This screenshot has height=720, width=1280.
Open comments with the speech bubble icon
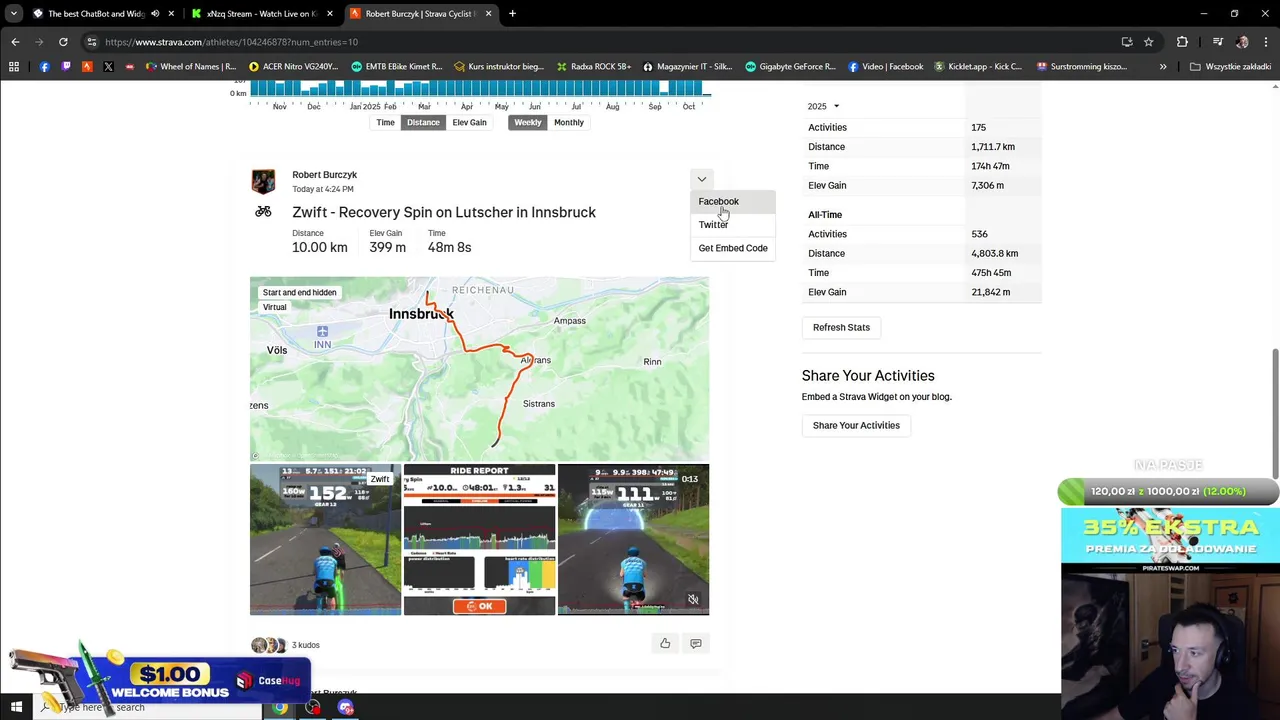[696, 644]
